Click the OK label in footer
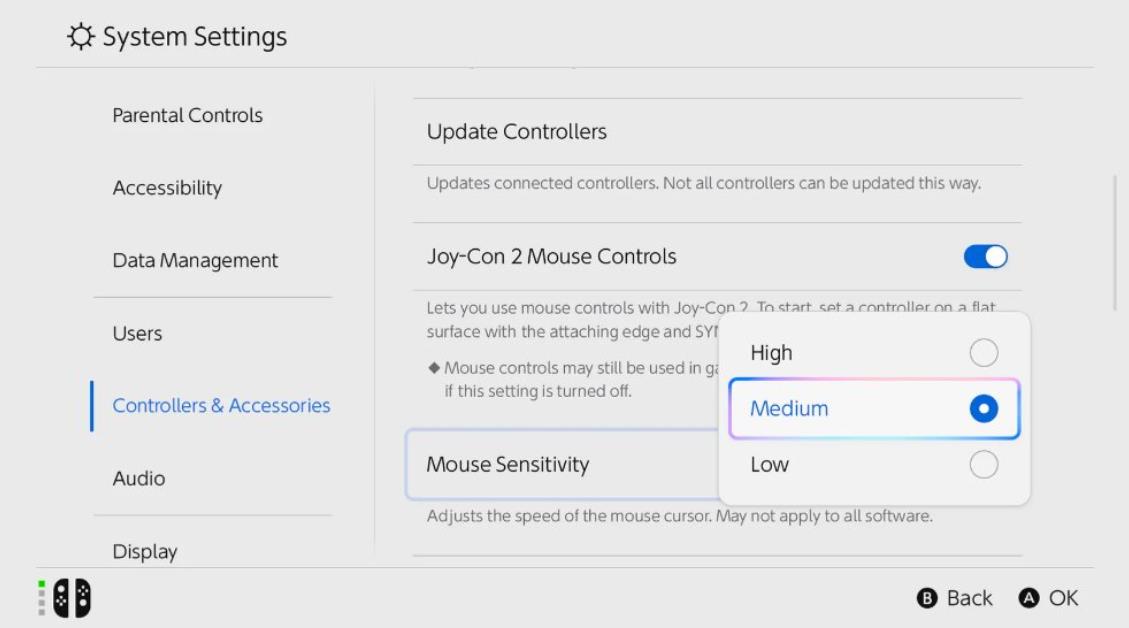The image size is (1129, 628). point(1062,598)
